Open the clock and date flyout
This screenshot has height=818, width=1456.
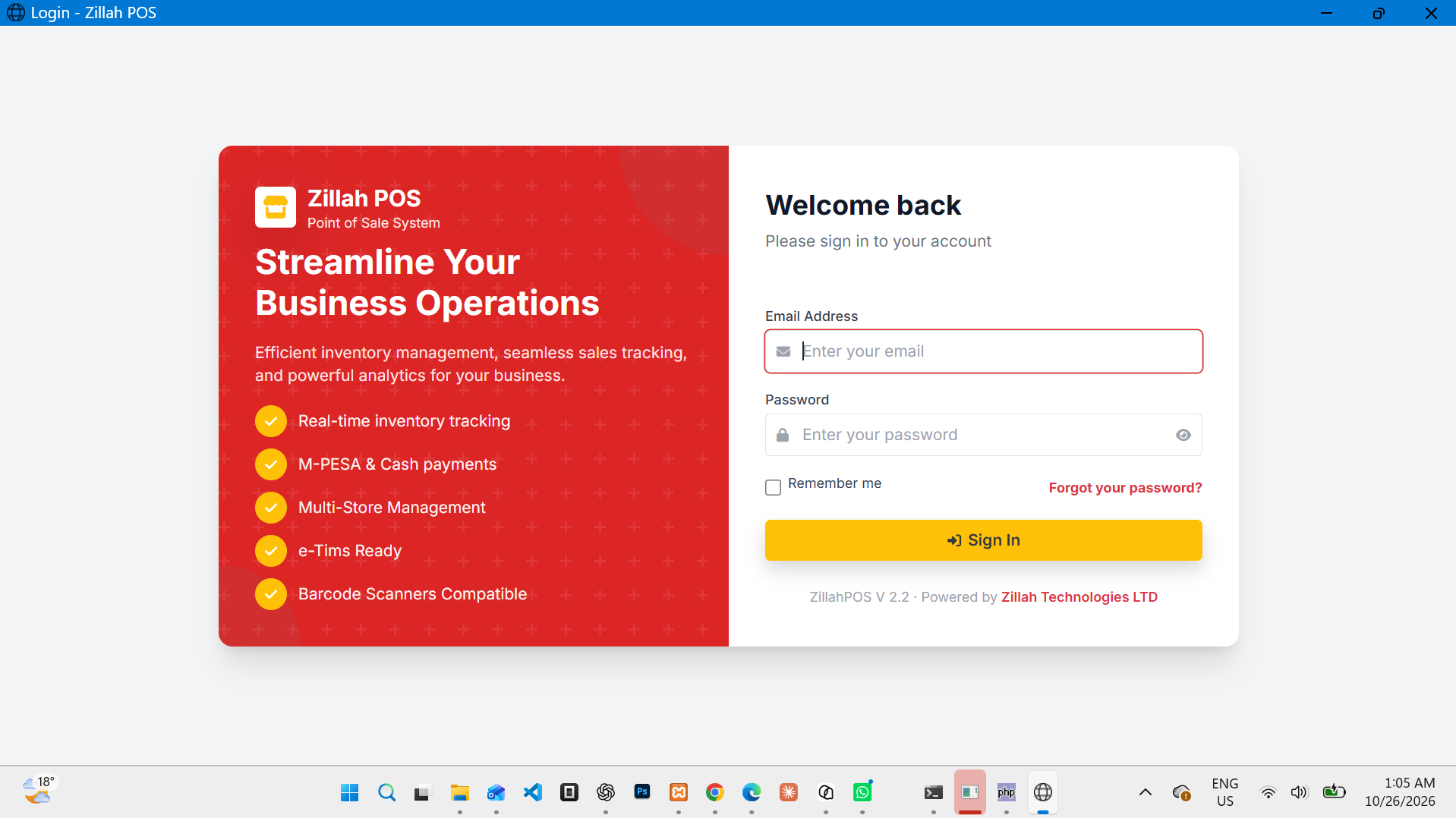1399,793
